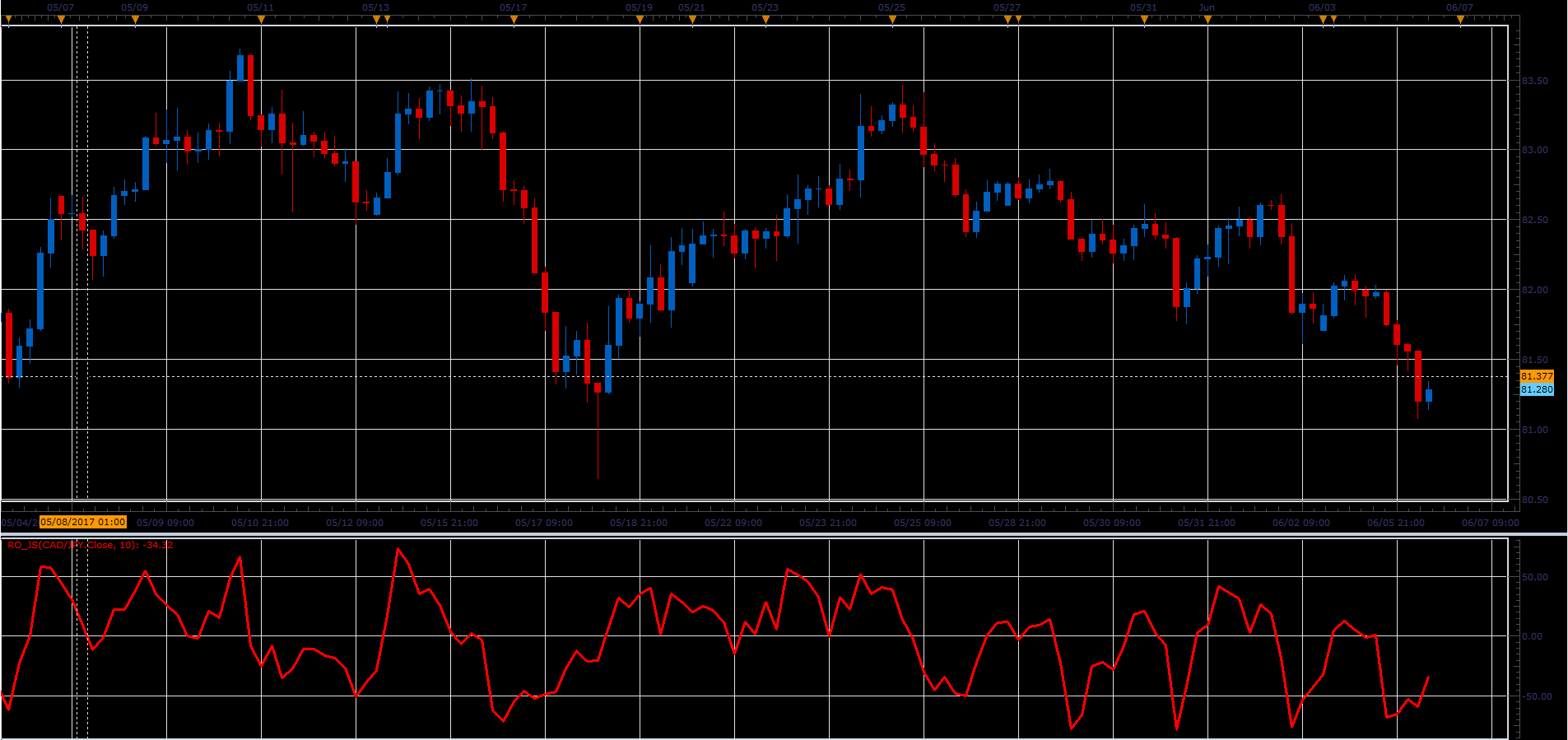Viewport: 1568px width, 740px height.
Task: Click the 82.00 price scale label
Action: pos(1534,290)
